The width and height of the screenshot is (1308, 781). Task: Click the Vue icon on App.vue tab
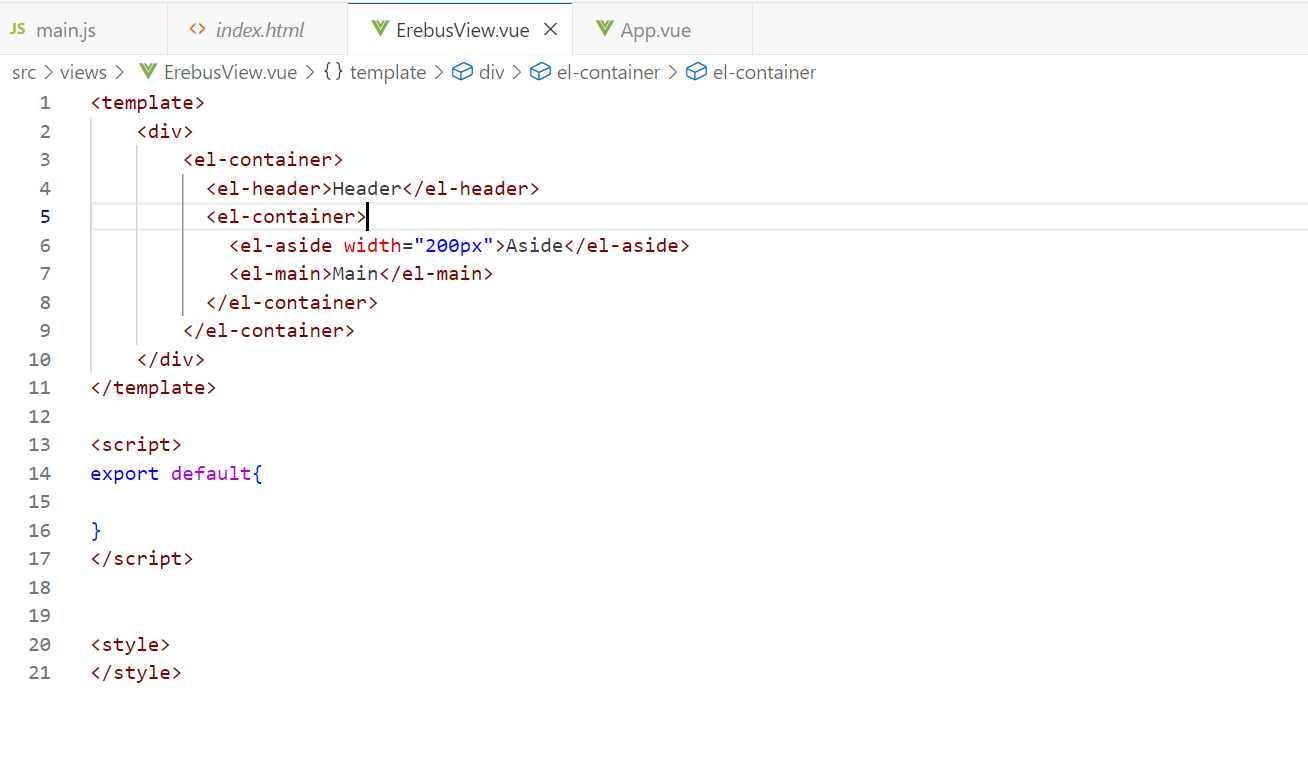[604, 29]
